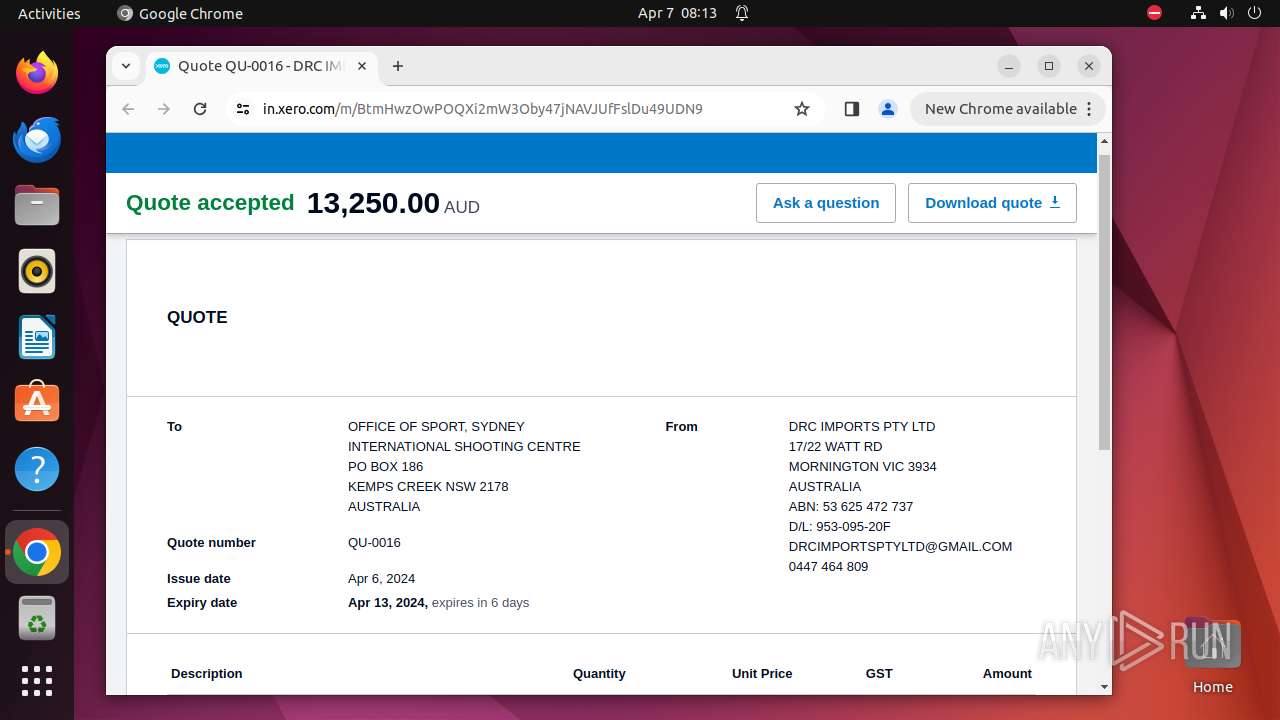This screenshot has height=720, width=1280.
Task: Click the GST column header
Action: [x=879, y=673]
